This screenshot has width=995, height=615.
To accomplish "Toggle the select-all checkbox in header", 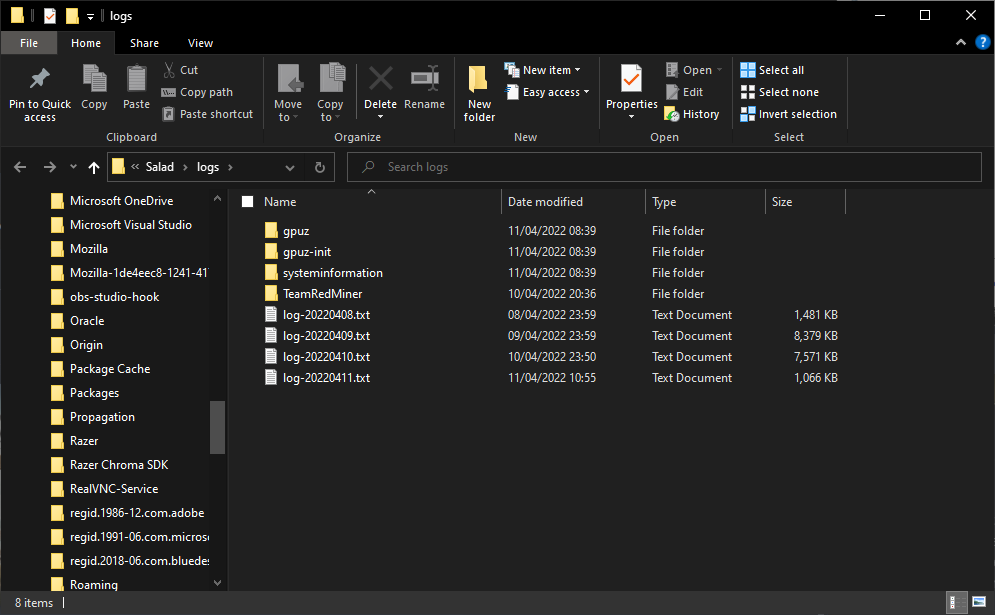I will click(x=247, y=202).
